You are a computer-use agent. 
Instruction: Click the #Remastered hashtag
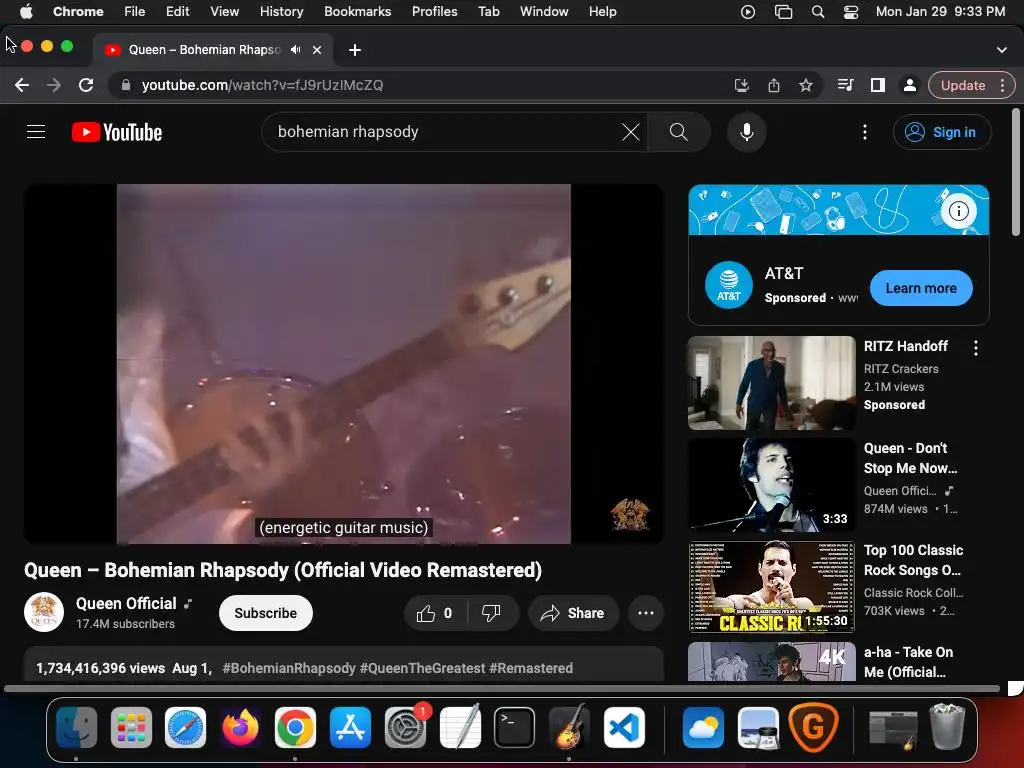pyautogui.click(x=531, y=668)
